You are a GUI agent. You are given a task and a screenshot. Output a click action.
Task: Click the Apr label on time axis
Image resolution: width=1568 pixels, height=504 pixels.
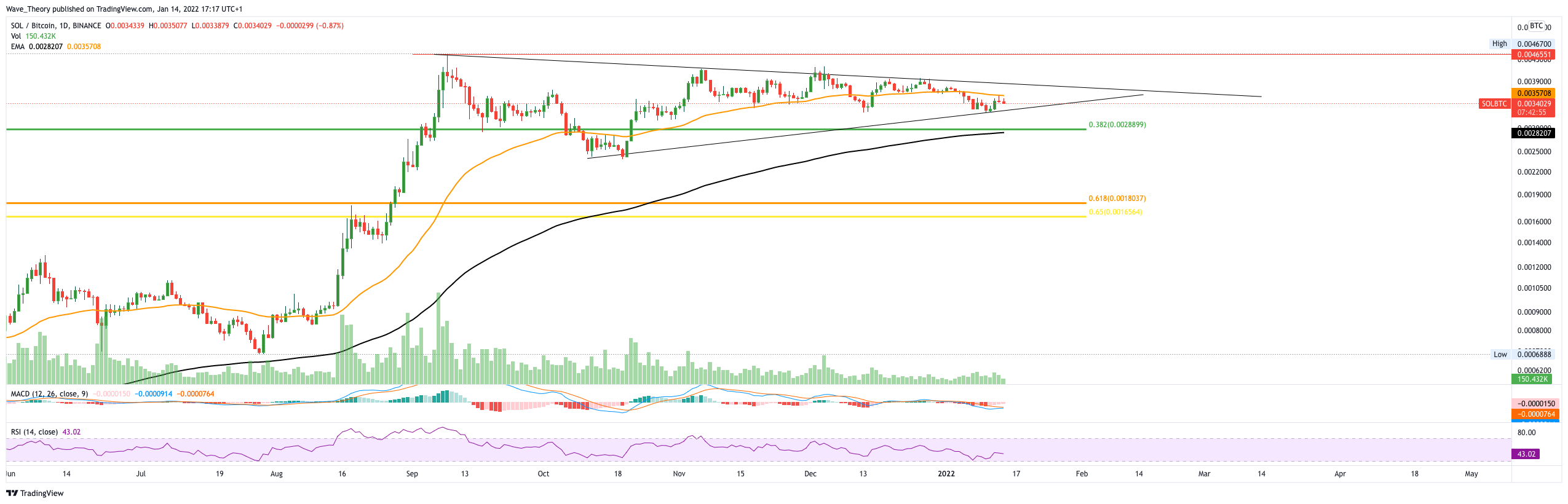coord(1340,474)
